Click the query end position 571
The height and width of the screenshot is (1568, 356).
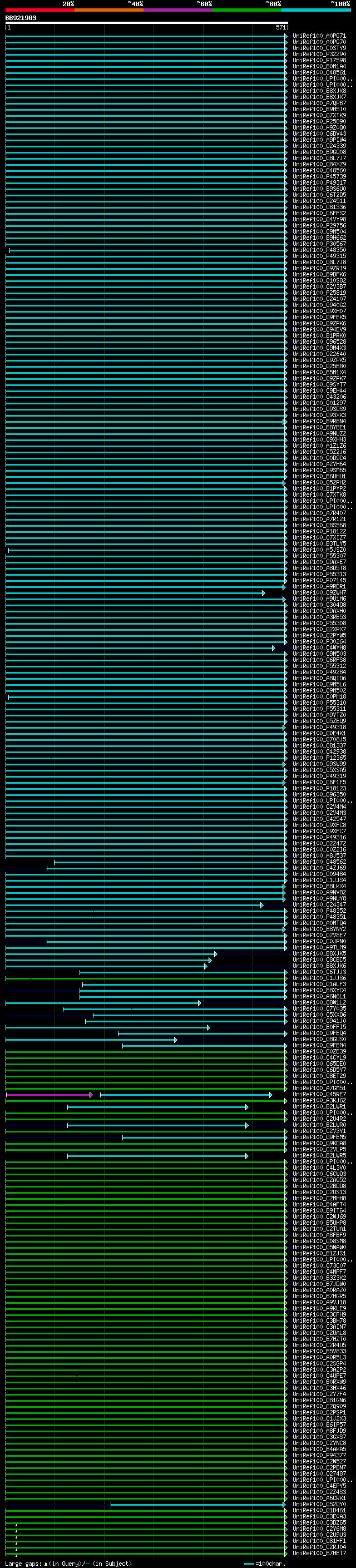280,27
